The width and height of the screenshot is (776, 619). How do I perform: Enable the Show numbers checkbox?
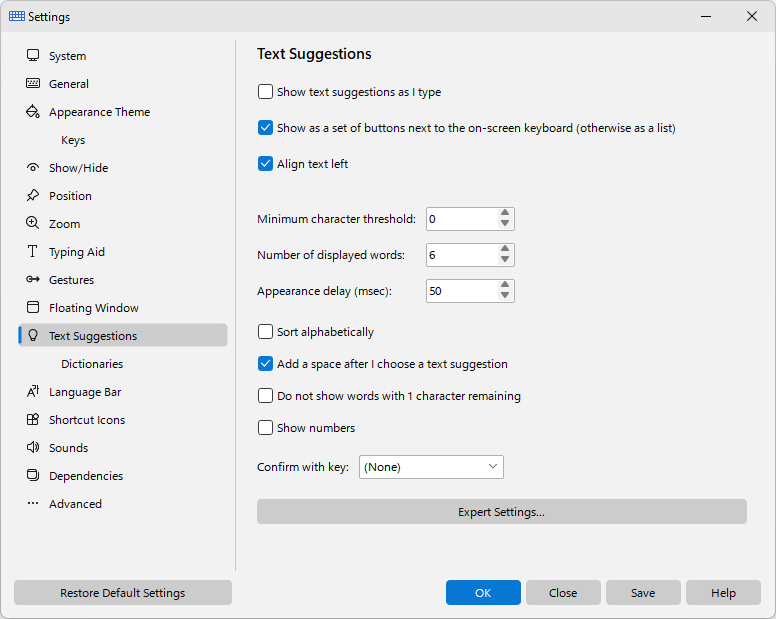pyautogui.click(x=265, y=428)
